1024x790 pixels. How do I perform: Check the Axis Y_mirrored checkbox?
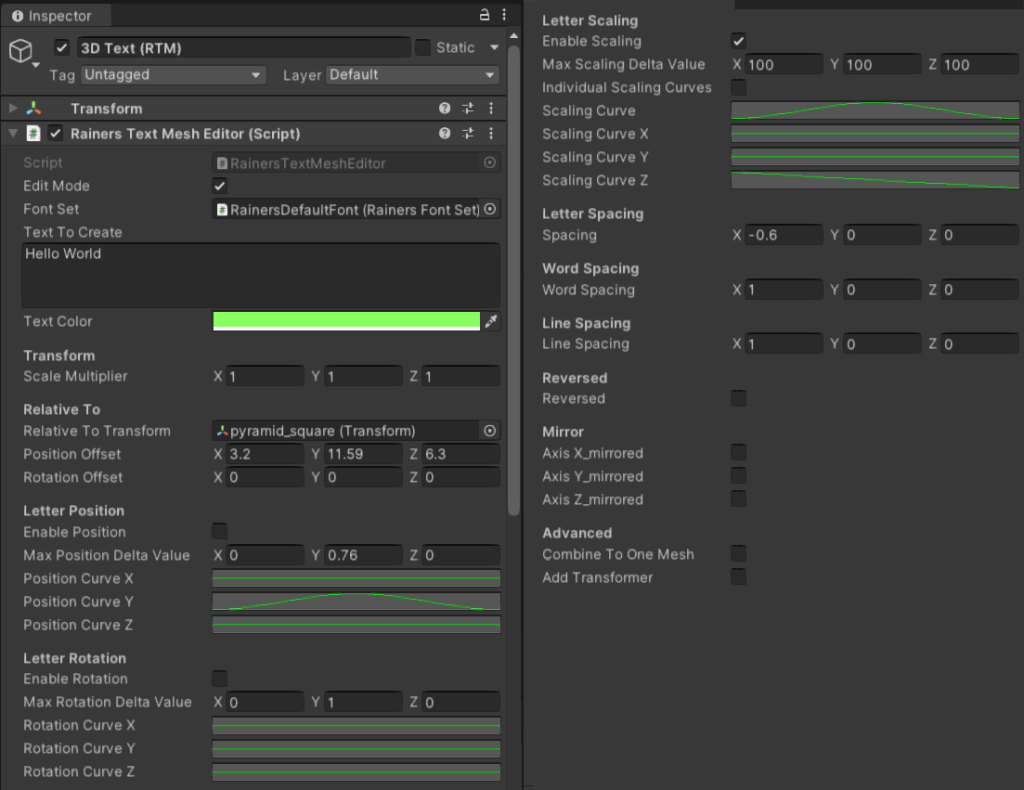pyautogui.click(x=739, y=476)
